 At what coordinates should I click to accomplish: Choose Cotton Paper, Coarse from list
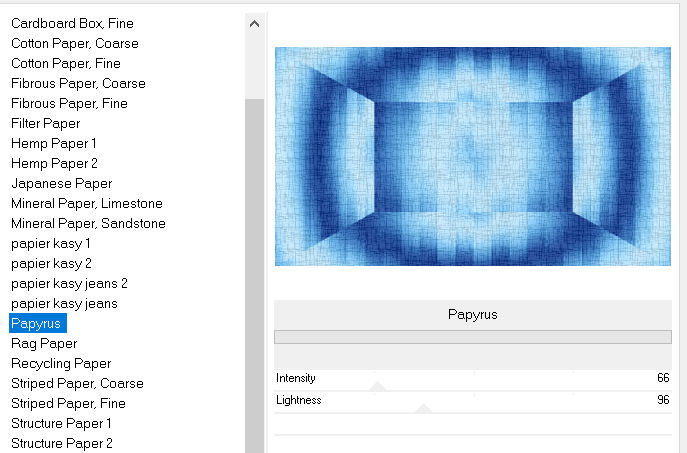point(74,43)
